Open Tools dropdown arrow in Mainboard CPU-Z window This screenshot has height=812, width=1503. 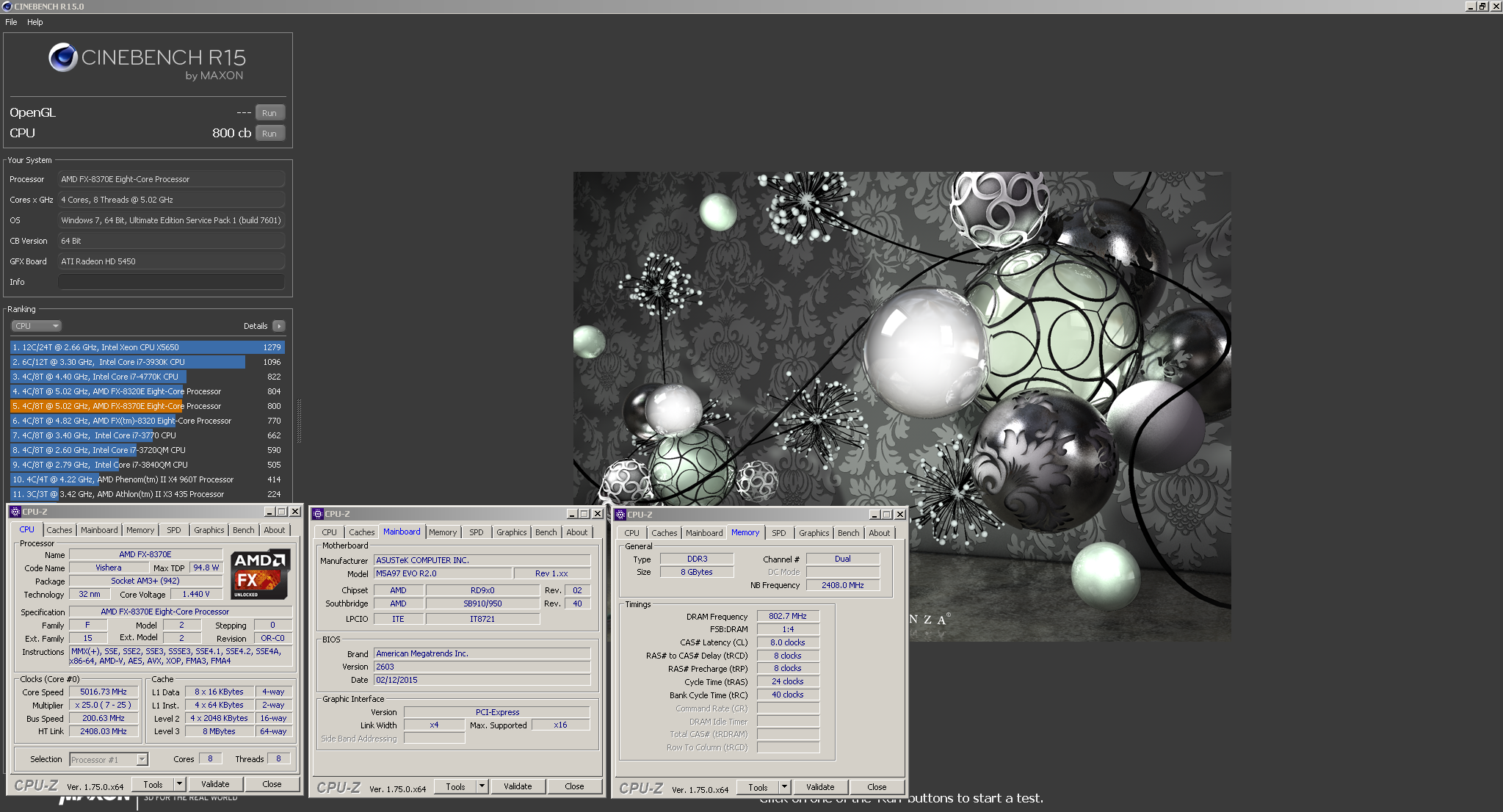482,786
